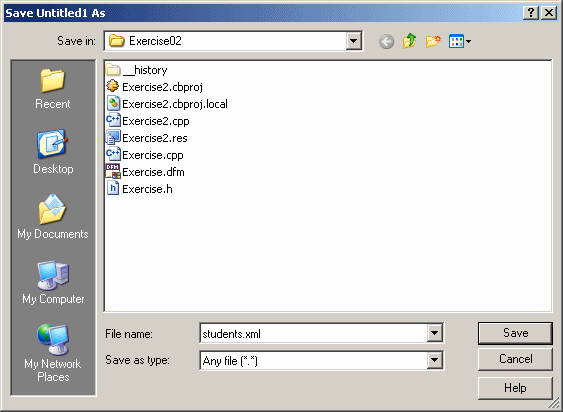This screenshot has height=412, width=563.
Task: Save the file with Save button
Action: [x=515, y=333]
